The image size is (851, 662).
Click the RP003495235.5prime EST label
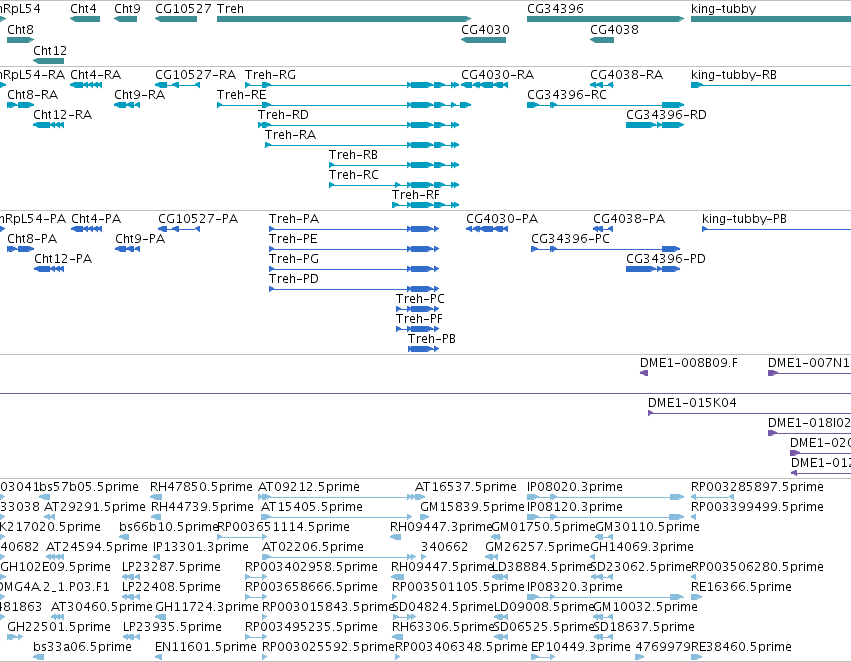pos(311,627)
